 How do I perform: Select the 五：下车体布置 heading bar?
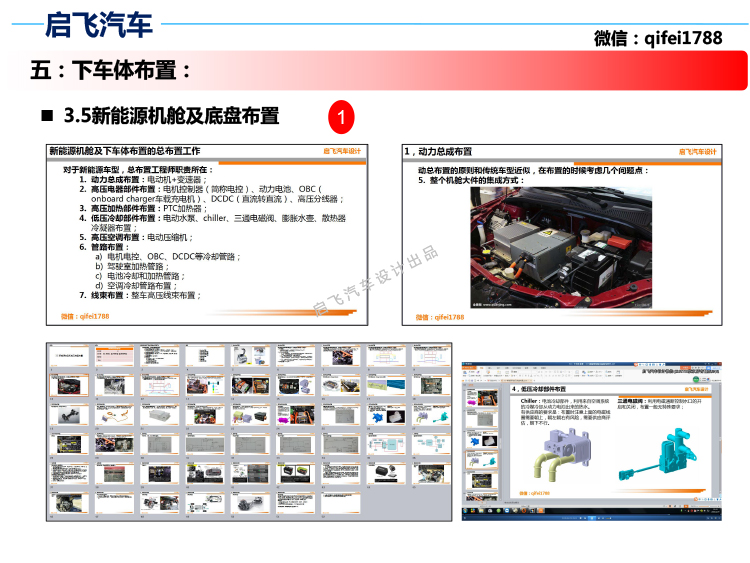click(x=111, y=71)
